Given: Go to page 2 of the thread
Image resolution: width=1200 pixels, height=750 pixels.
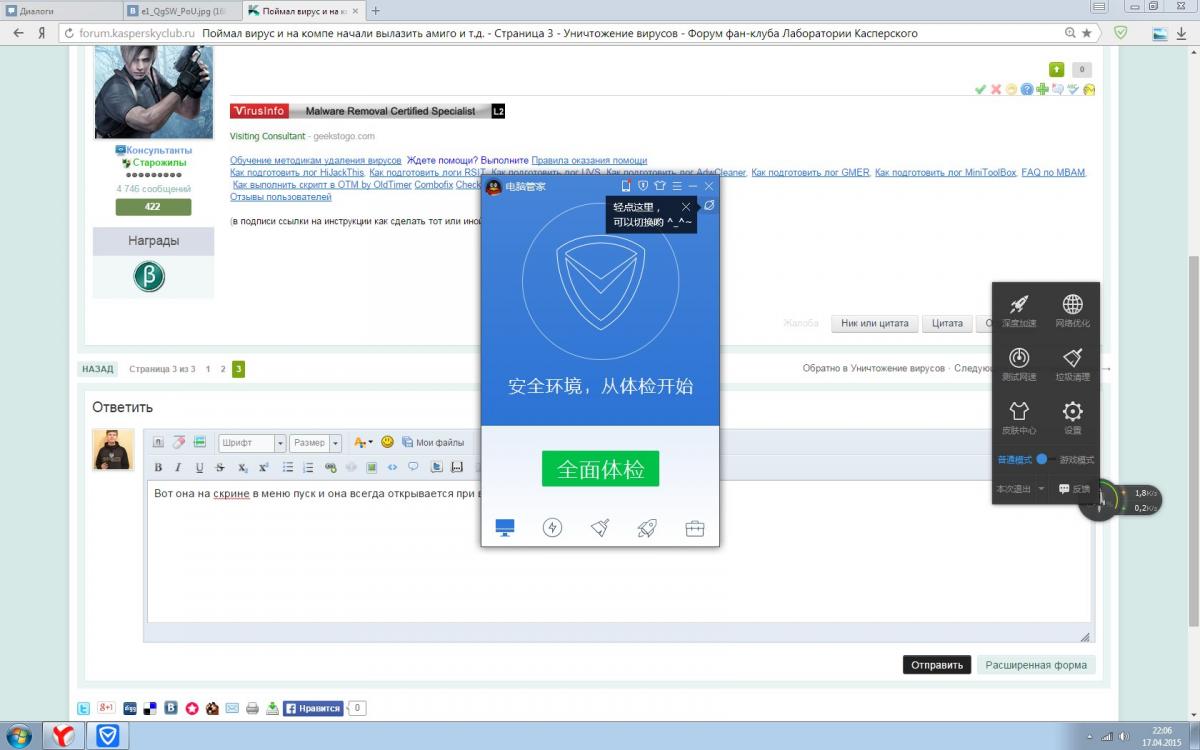Looking at the screenshot, I should pos(223,369).
